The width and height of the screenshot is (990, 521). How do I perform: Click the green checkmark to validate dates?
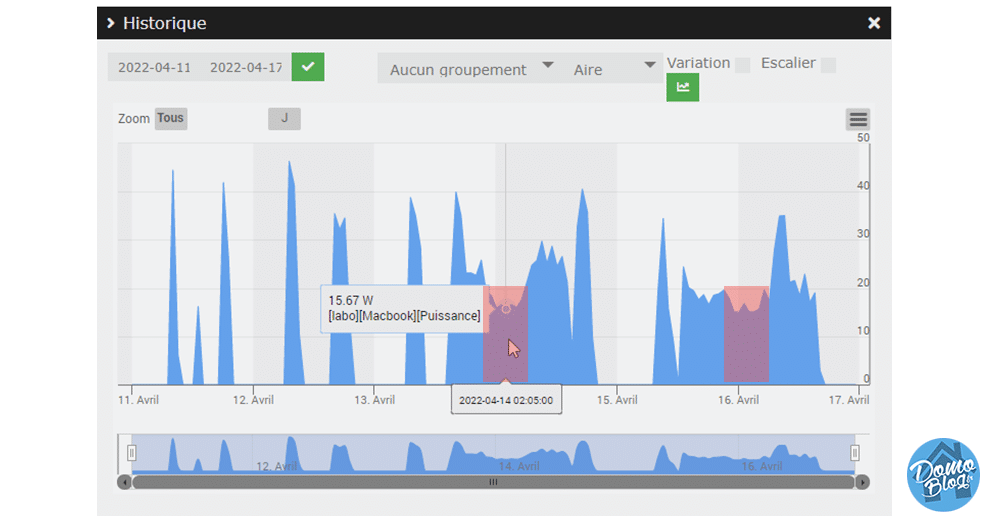(308, 67)
